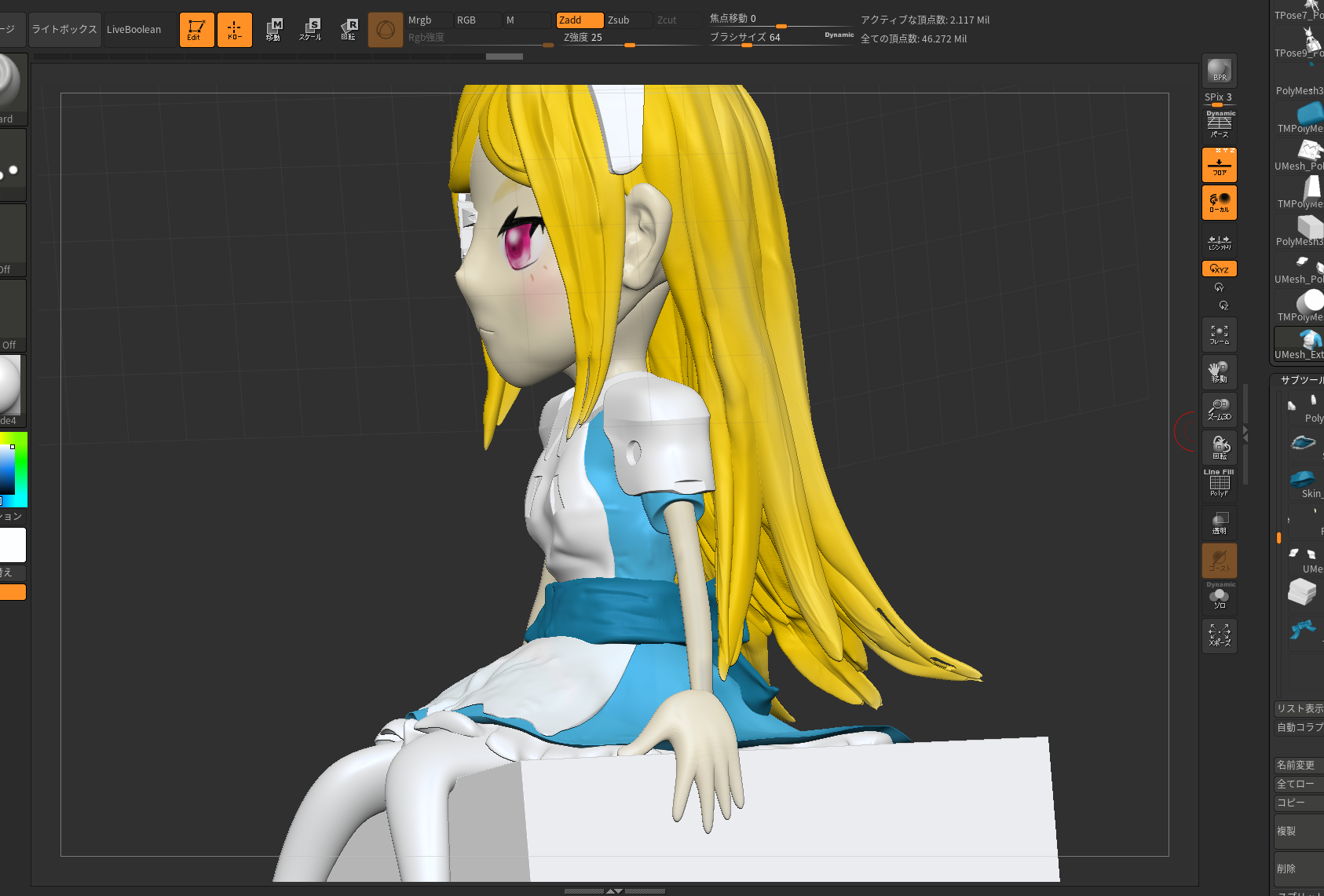Click the Dynamic brush size label
1324x896 pixels.
click(x=839, y=35)
